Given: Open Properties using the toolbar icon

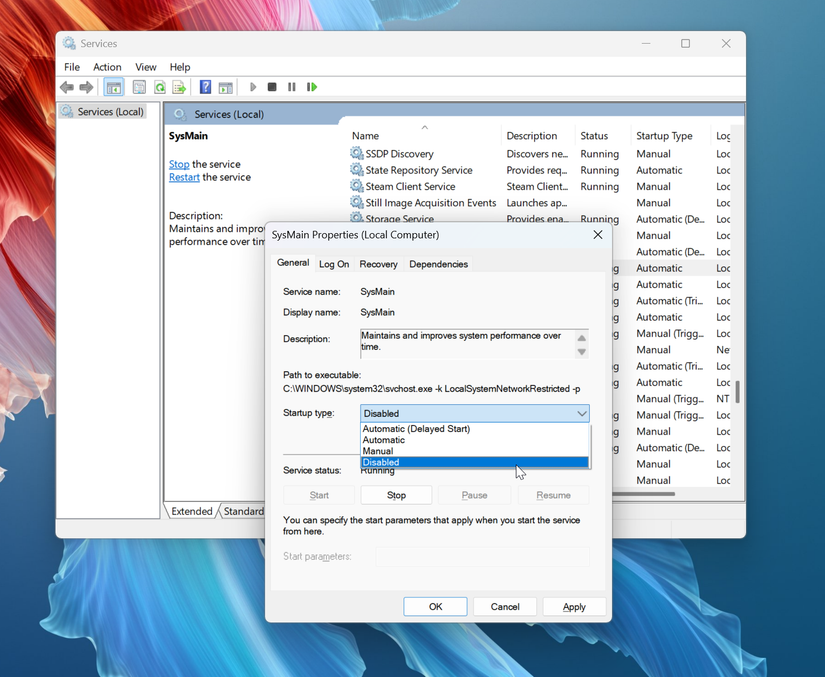Looking at the screenshot, I should (x=137, y=87).
